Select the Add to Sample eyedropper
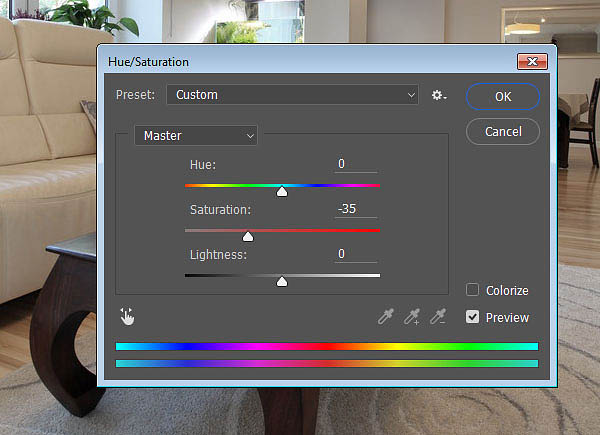 click(x=412, y=316)
